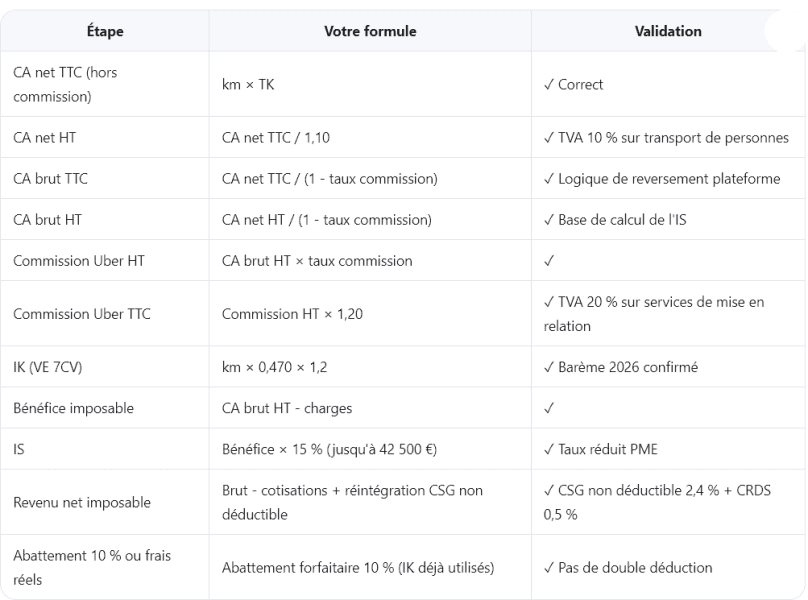Click the Votre formule column header
808x600 pixels.
(370, 31)
